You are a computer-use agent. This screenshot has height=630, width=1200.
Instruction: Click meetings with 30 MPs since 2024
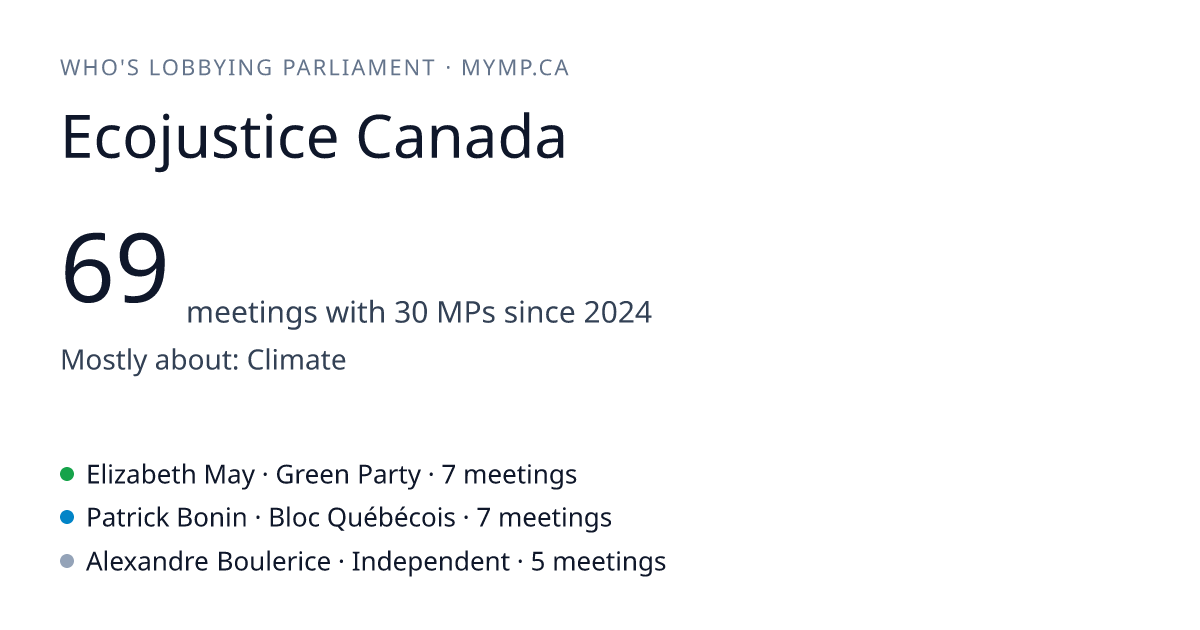point(419,313)
